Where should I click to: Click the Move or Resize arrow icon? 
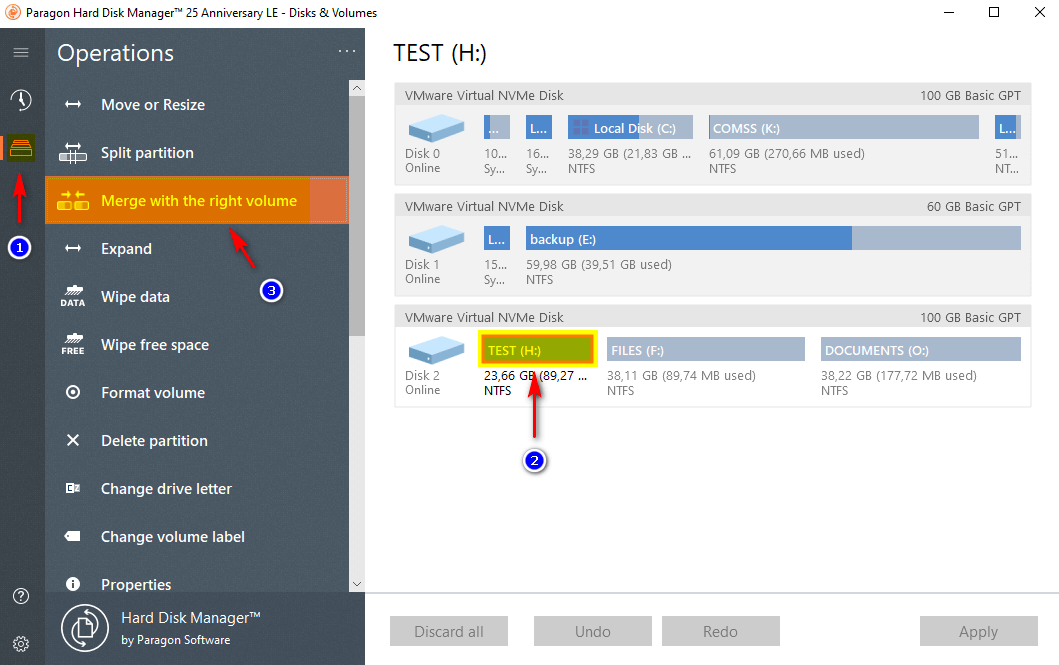coord(73,105)
